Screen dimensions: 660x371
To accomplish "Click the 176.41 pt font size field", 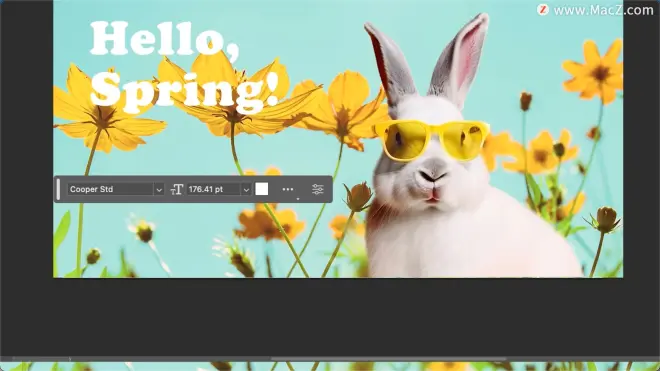I will pos(213,190).
